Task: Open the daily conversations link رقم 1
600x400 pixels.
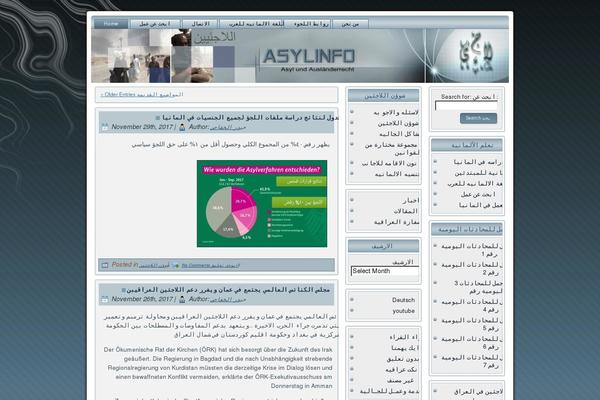Action: click(x=471, y=250)
